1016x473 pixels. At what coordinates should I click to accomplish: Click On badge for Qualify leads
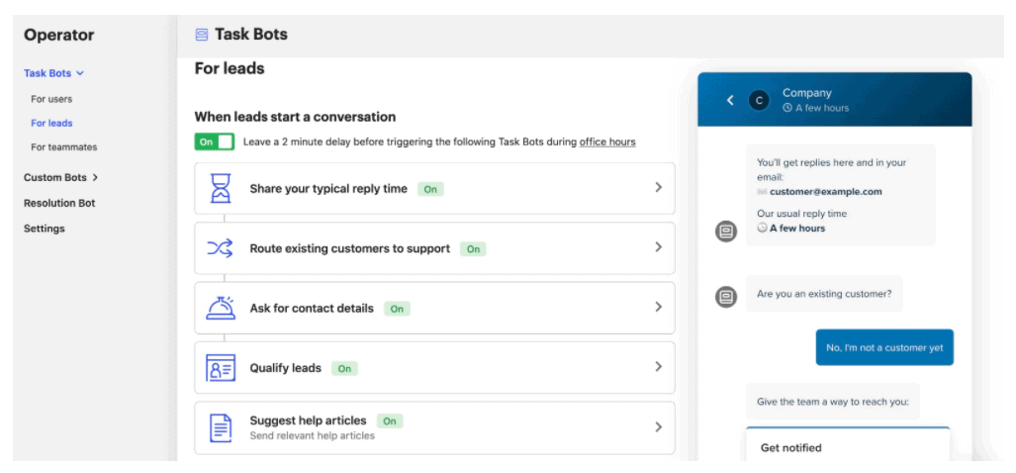click(344, 369)
